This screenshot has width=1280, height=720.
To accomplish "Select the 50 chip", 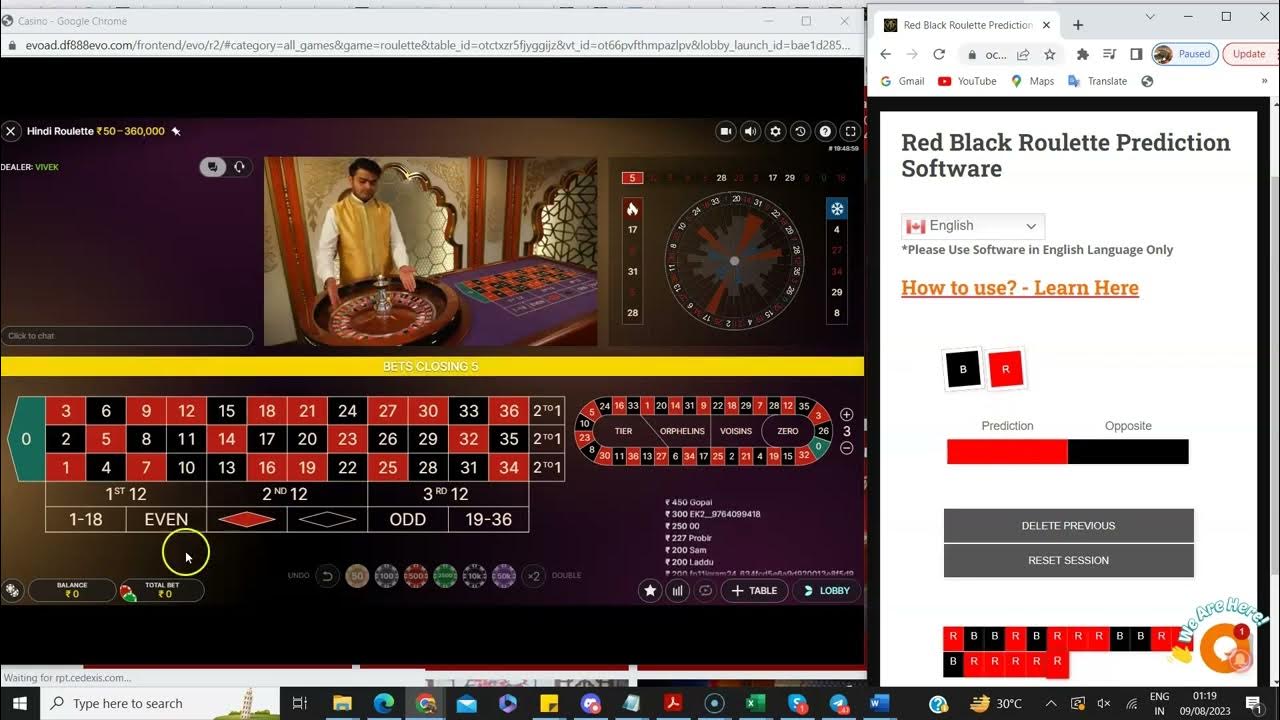I will coord(357,576).
